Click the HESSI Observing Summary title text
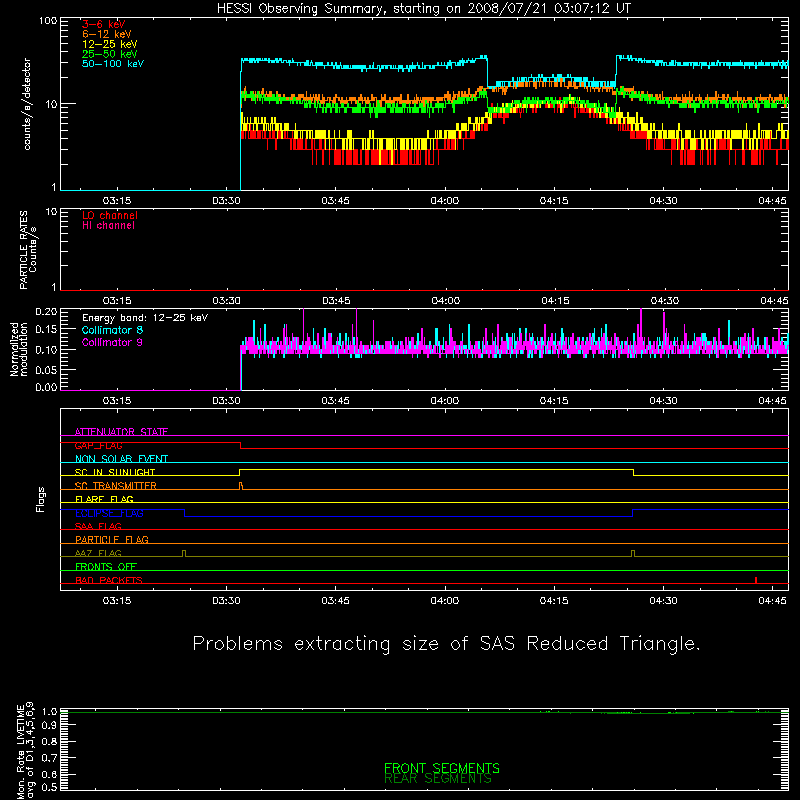 423,9
